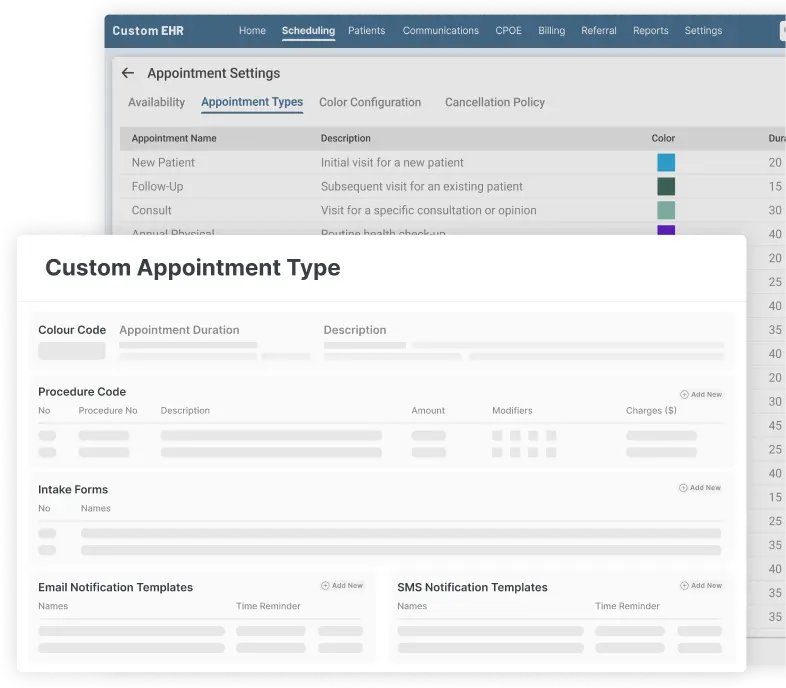Screen dimensions: 786x688
Task: Open the Cancellation Policy tab
Action: click(495, 102)
